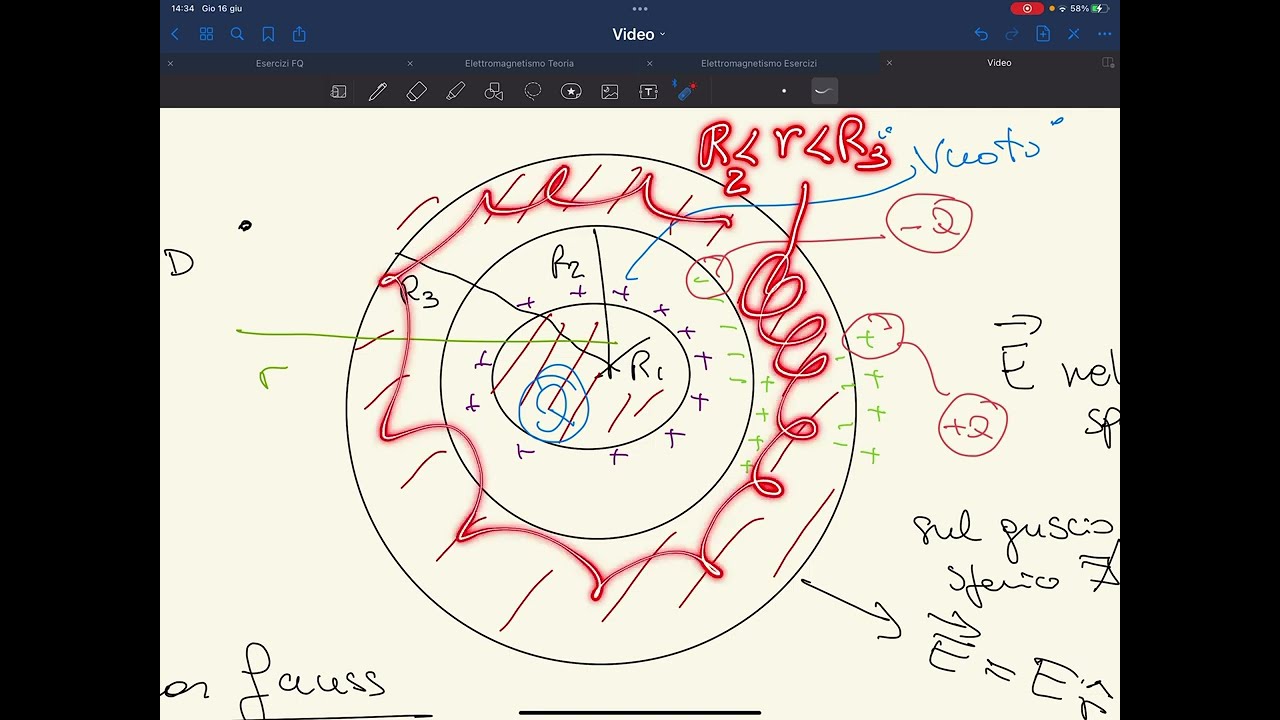This screenshot has height=720, width=1280.
Task: Open the share and export menu
Action: [299, 34]
